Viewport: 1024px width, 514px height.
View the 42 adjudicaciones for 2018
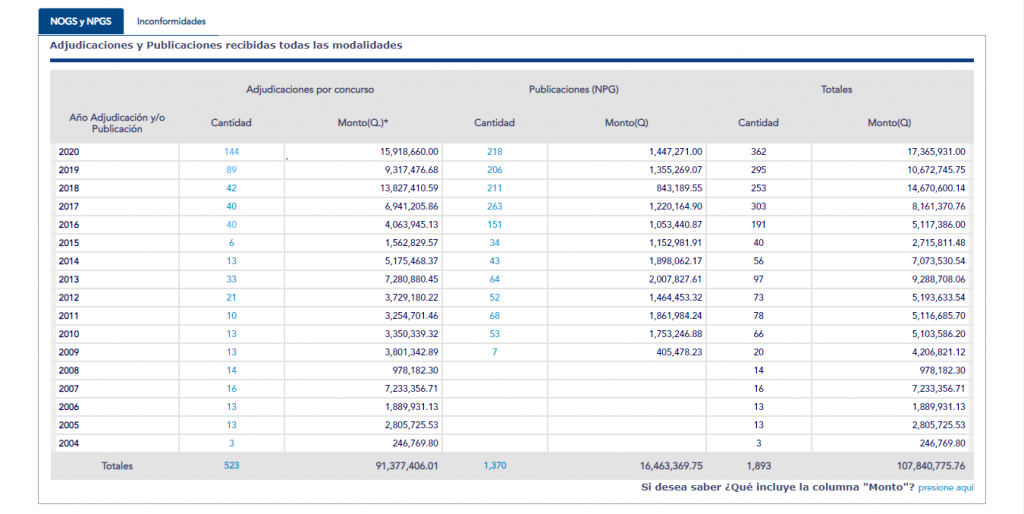(x=231, y=188)
